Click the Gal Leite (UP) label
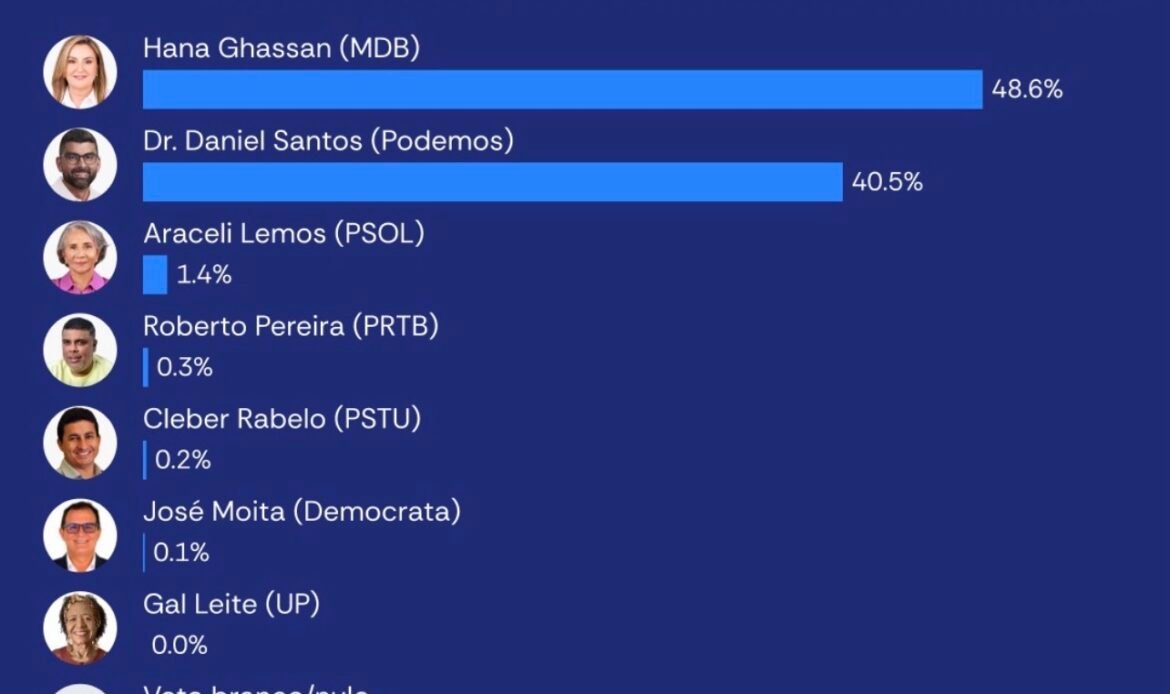Image resolution: width=1170 pixels, height=694 pixels. click(x=231, y=604)
